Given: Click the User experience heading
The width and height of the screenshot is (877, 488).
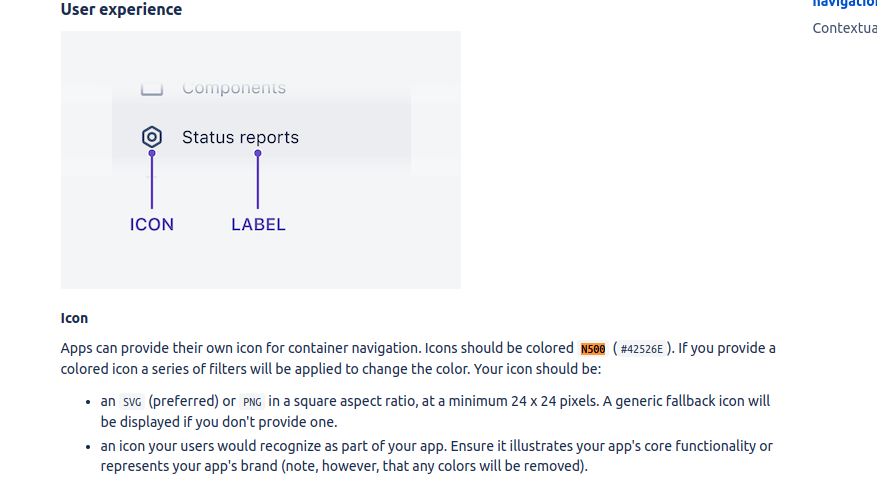Looking at the screenshot, I should click(121, 10).
